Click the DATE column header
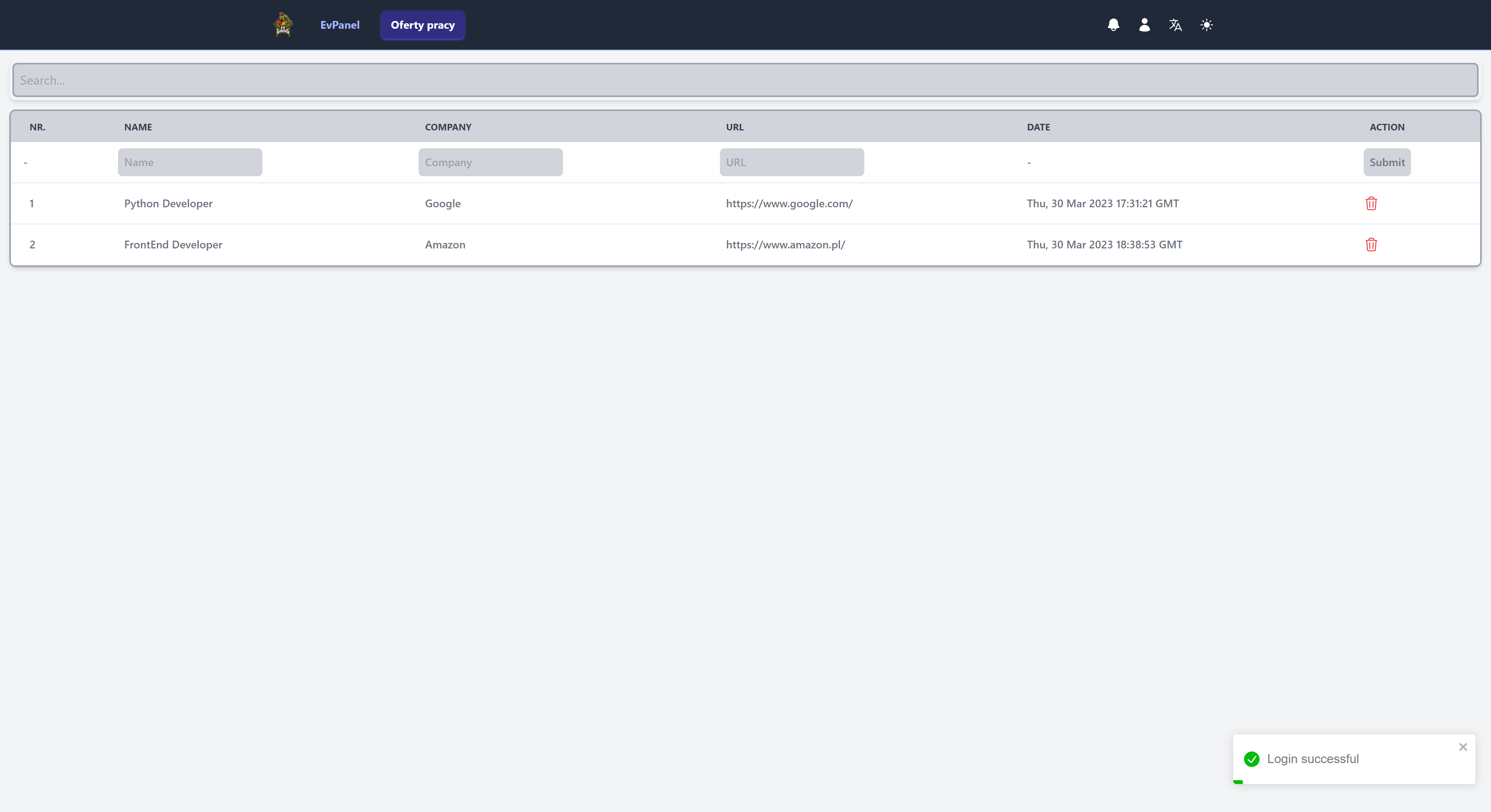The width and height of the screenshot is (1491, 812). point(1038,127)
